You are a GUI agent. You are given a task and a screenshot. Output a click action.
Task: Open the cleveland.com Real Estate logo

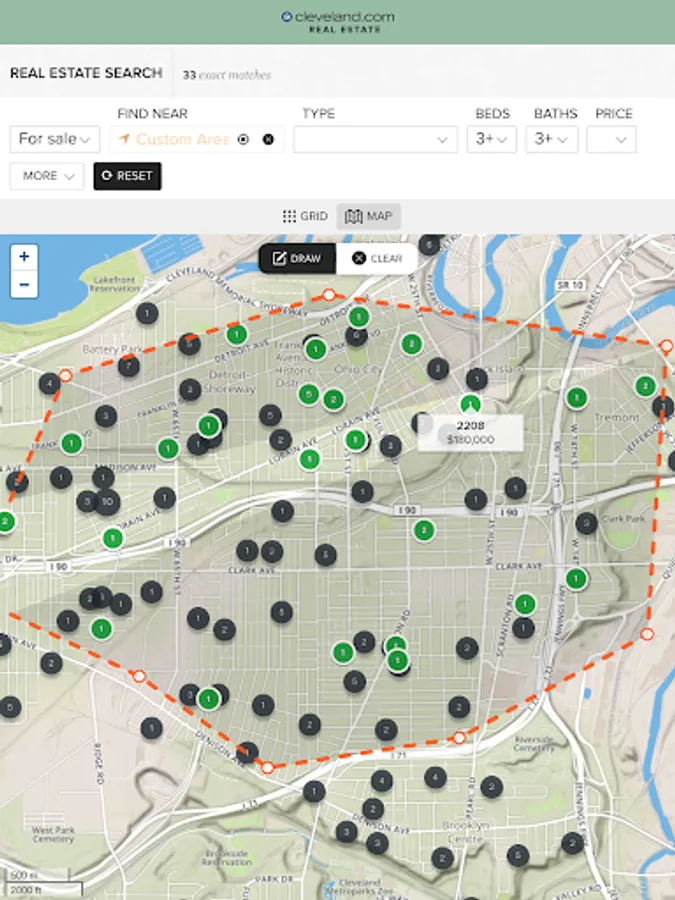pos(338,22)
